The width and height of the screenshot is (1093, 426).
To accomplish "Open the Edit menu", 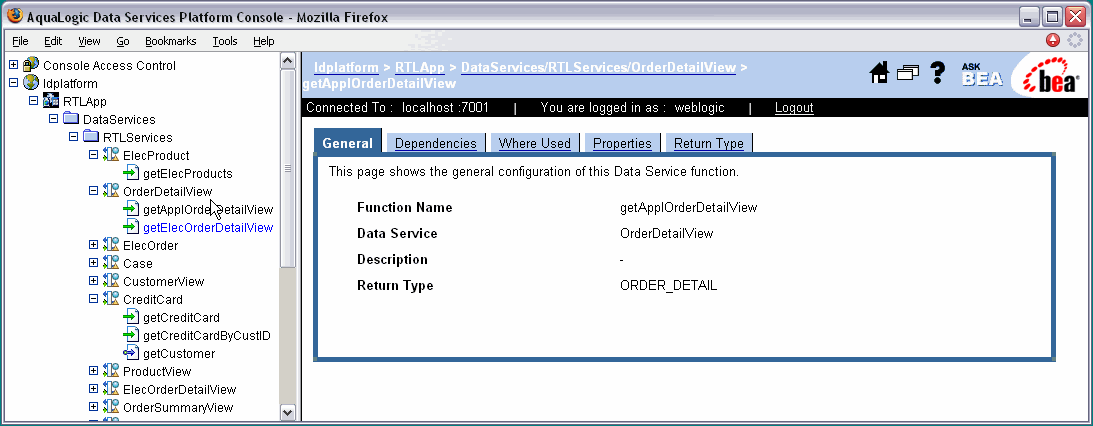I will point(53,41).
